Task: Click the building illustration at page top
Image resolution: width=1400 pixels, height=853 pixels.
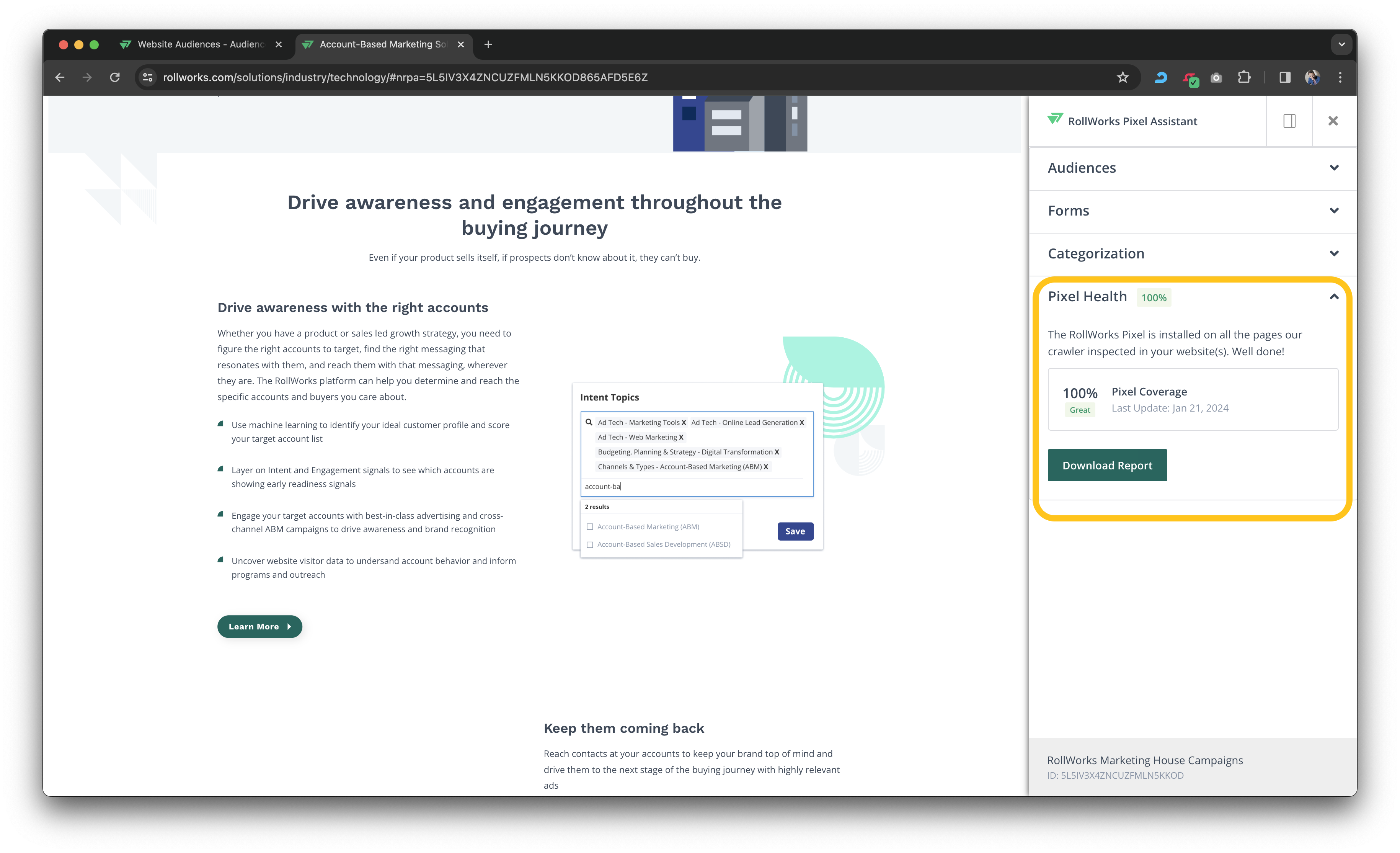Action: [740, 123]
